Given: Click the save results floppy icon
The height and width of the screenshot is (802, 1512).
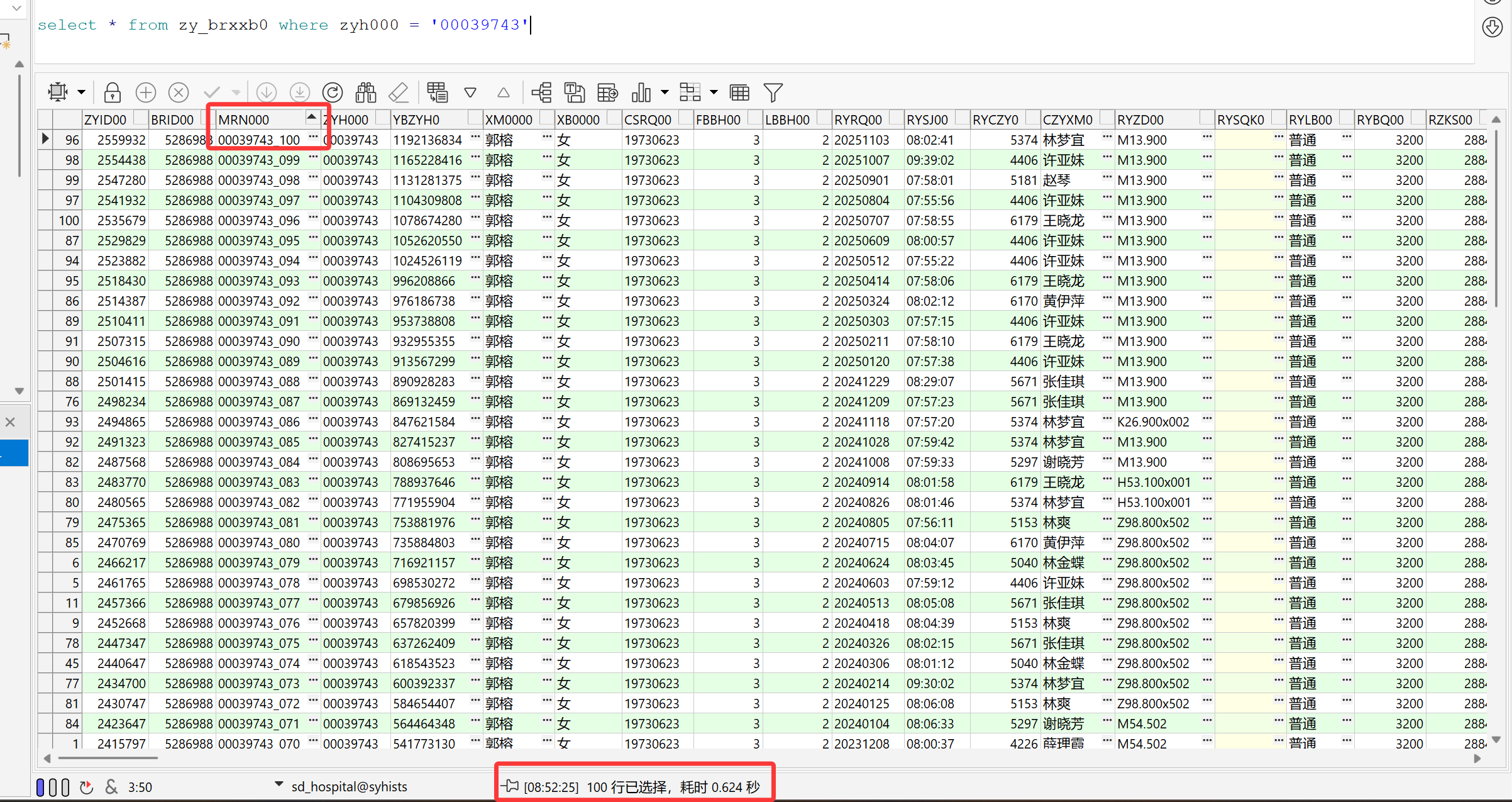Looking at the screenshot, I should point(574,92).
